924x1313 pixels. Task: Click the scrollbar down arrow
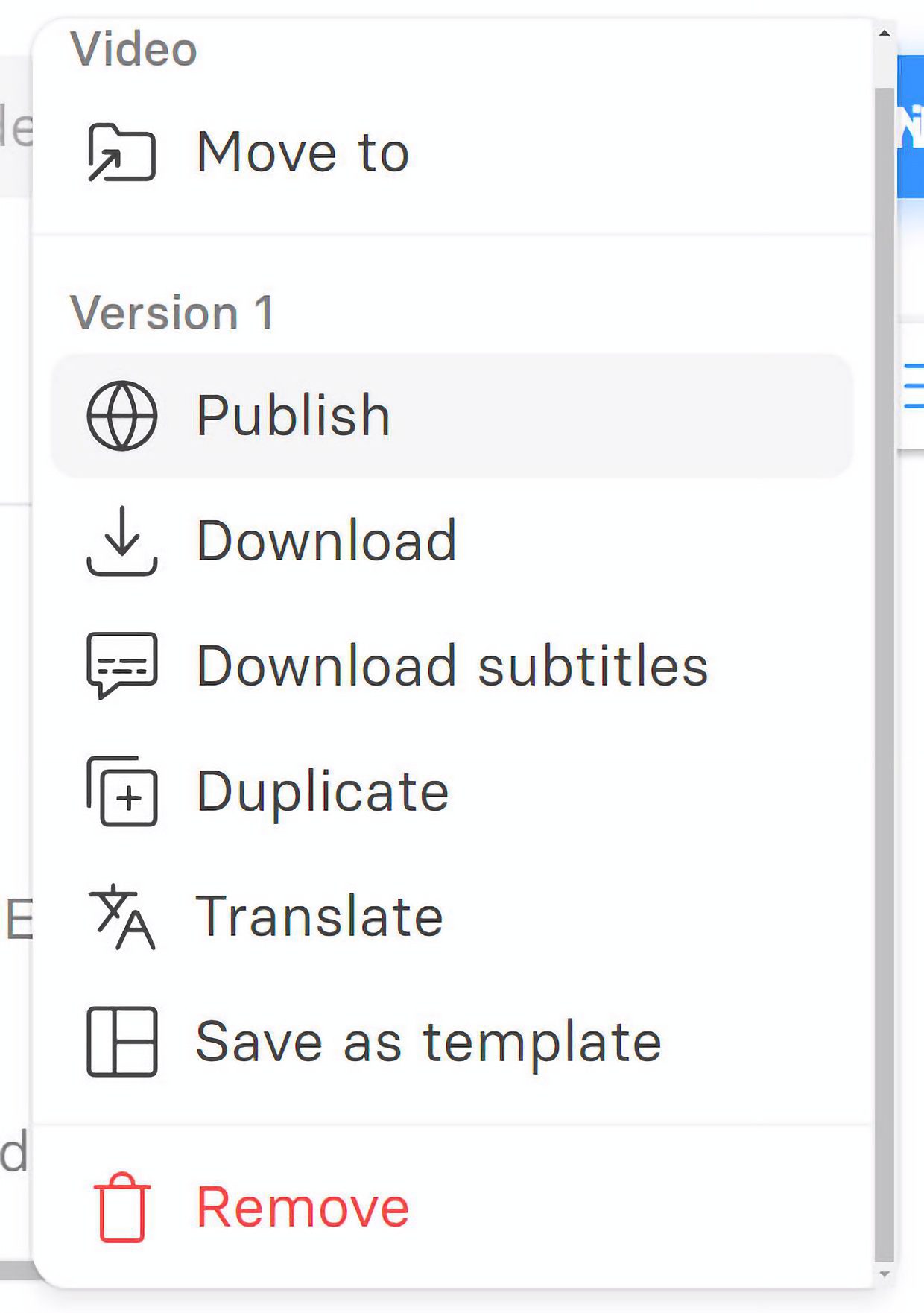885,1275
